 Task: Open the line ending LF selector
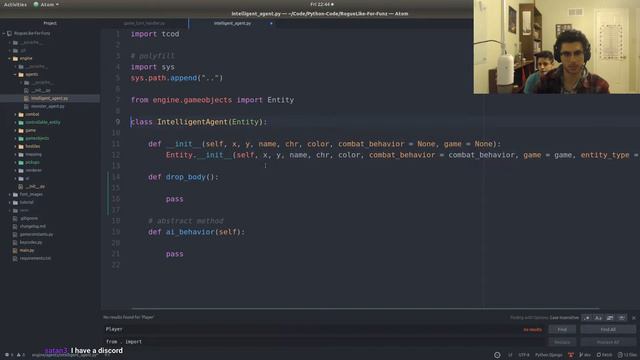tap(510, 355)
